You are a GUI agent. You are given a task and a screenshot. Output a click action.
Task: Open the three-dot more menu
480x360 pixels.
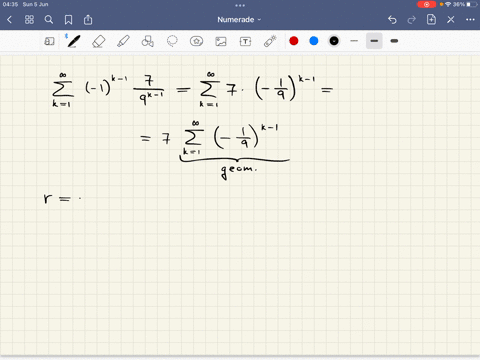coord(470,20)
